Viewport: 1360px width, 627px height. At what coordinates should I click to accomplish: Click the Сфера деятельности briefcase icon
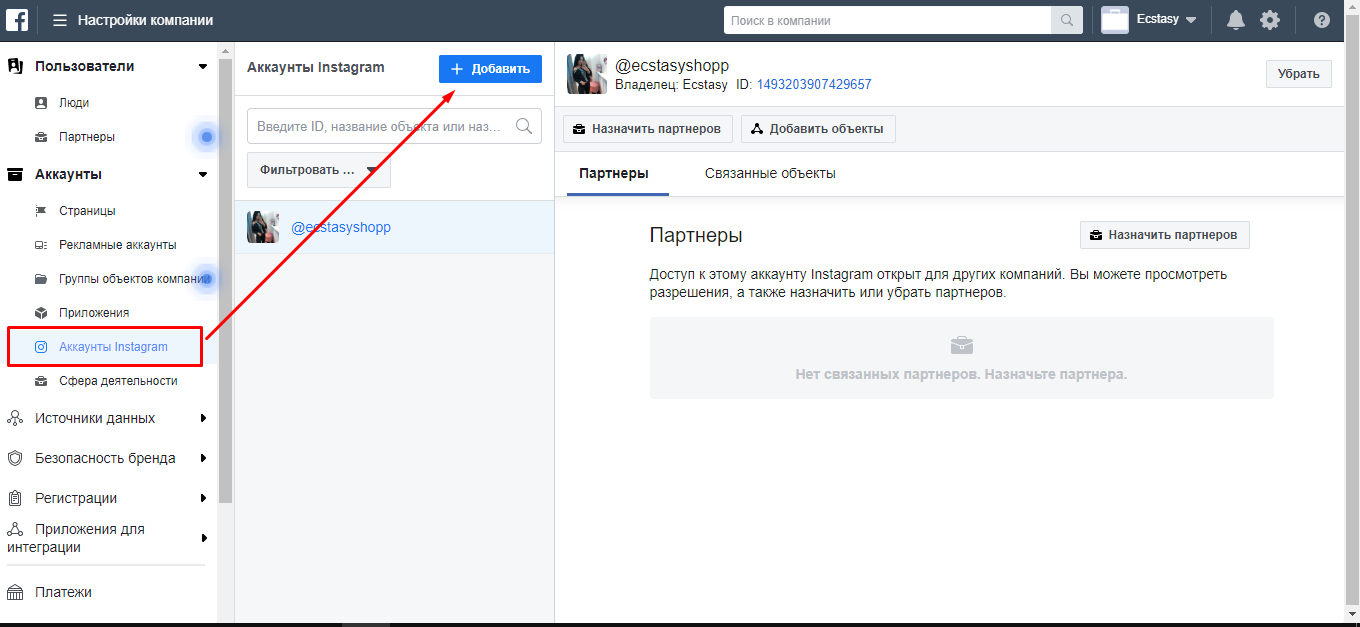[x=41, y=380]
